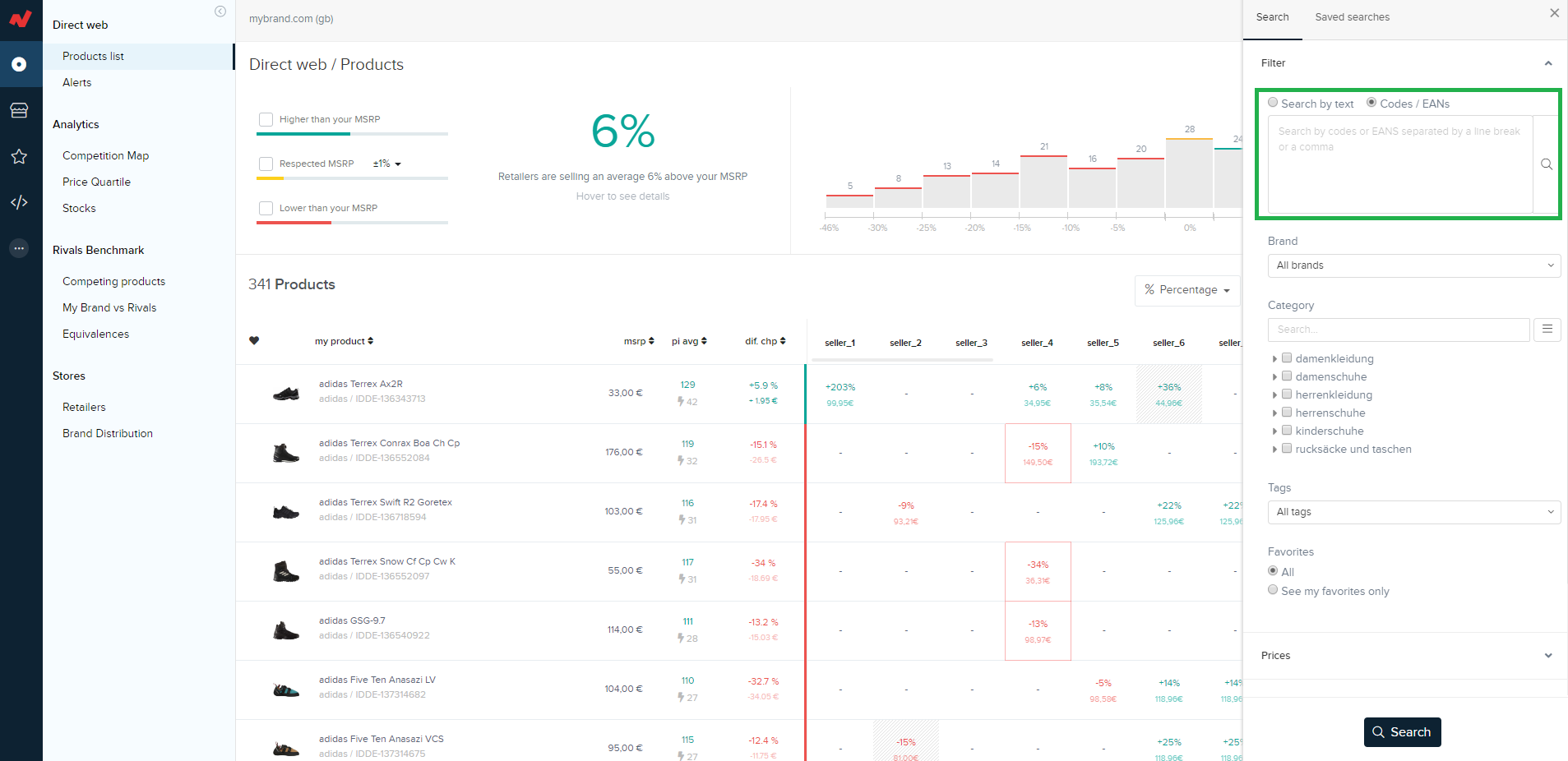The width and height of the screenshot is (1568, 761).
Task: Open Price Quartile menu item
Action: [x=96, y=182]
